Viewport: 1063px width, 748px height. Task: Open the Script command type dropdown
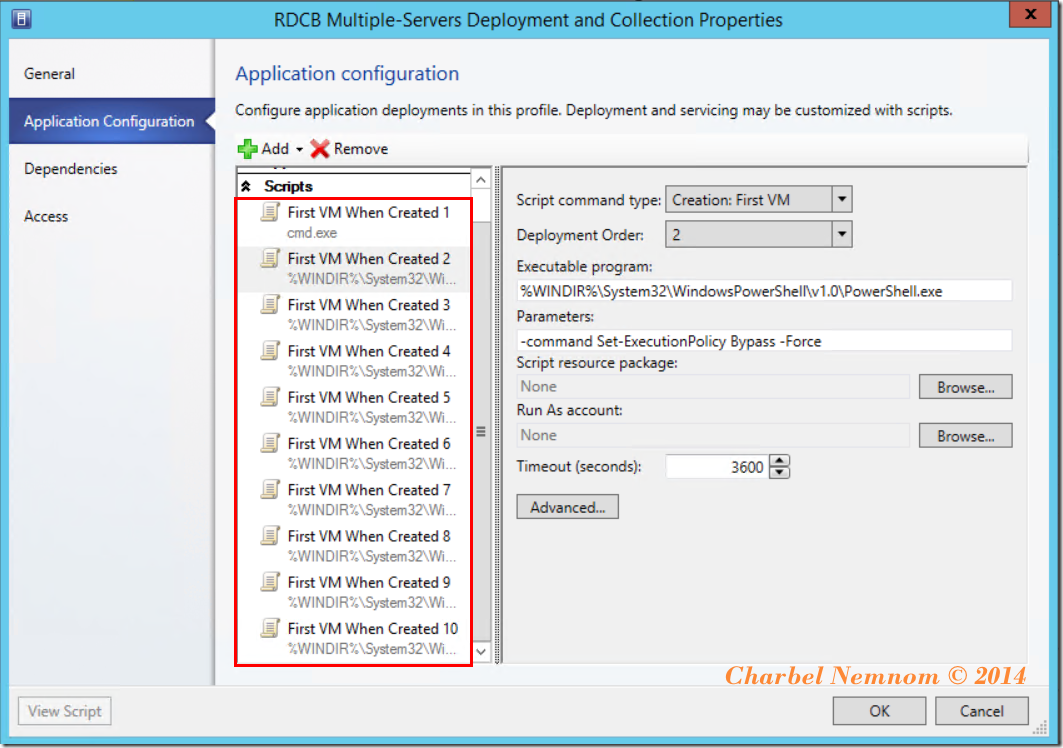pos(842,199)
